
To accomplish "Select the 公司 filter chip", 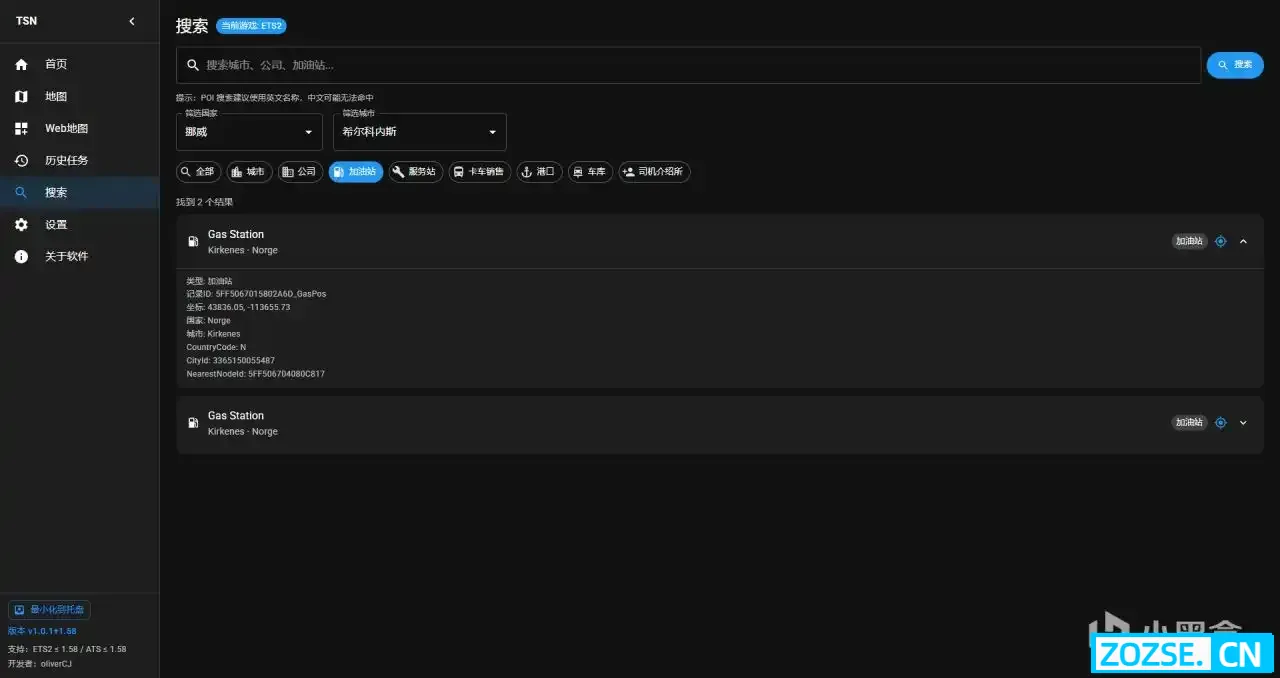I will point(300,172).
